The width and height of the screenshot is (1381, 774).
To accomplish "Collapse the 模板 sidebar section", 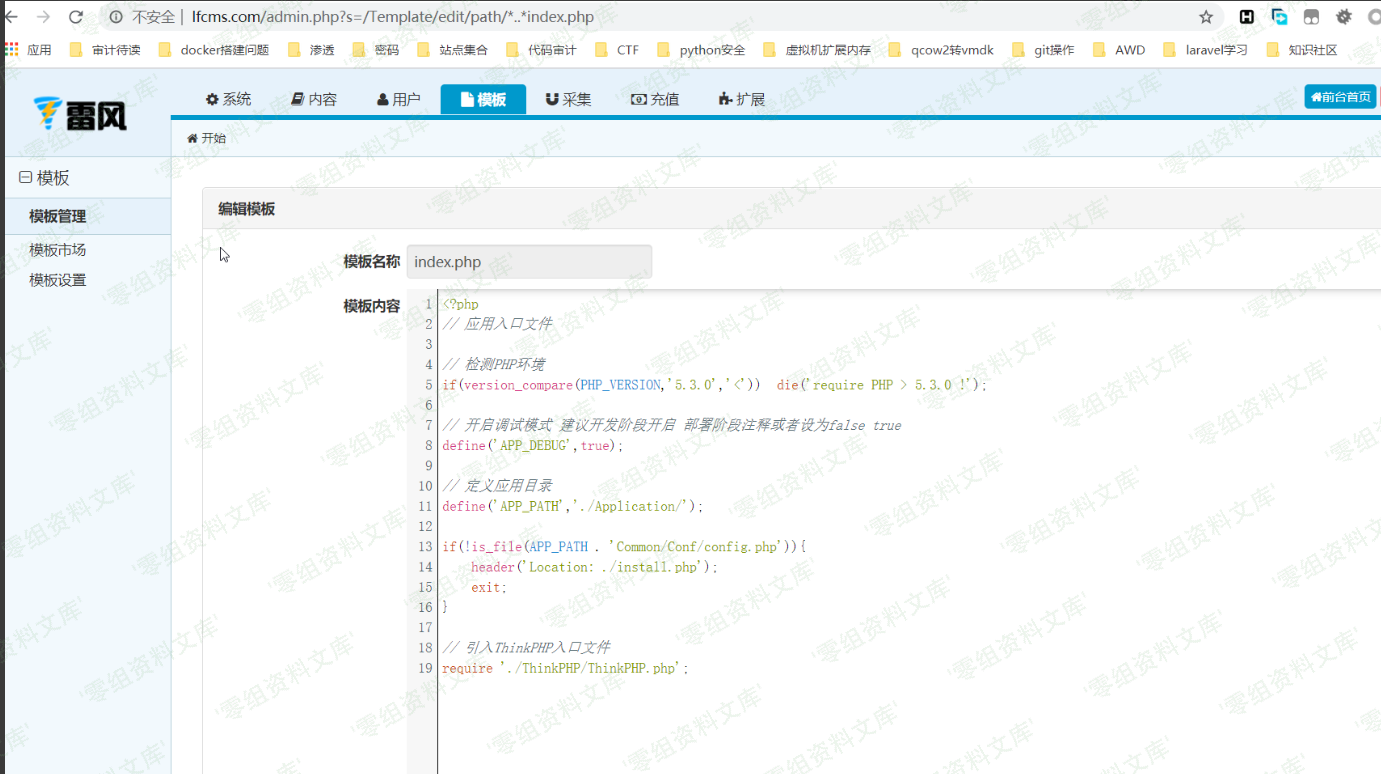I will pyautogui.click(x=25, y=178).
